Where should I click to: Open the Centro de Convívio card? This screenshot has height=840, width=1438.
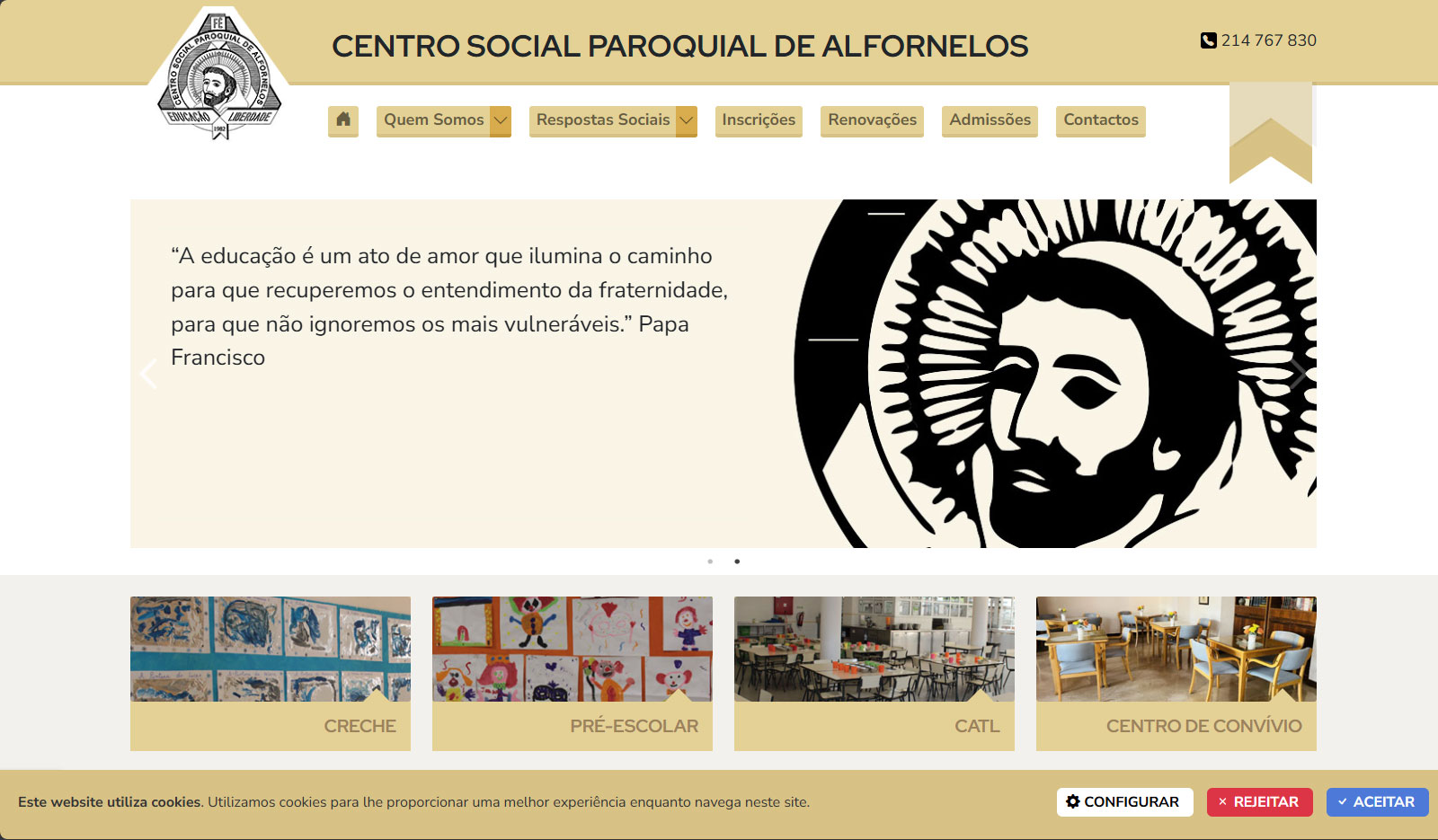click(x=1176, y=674)
